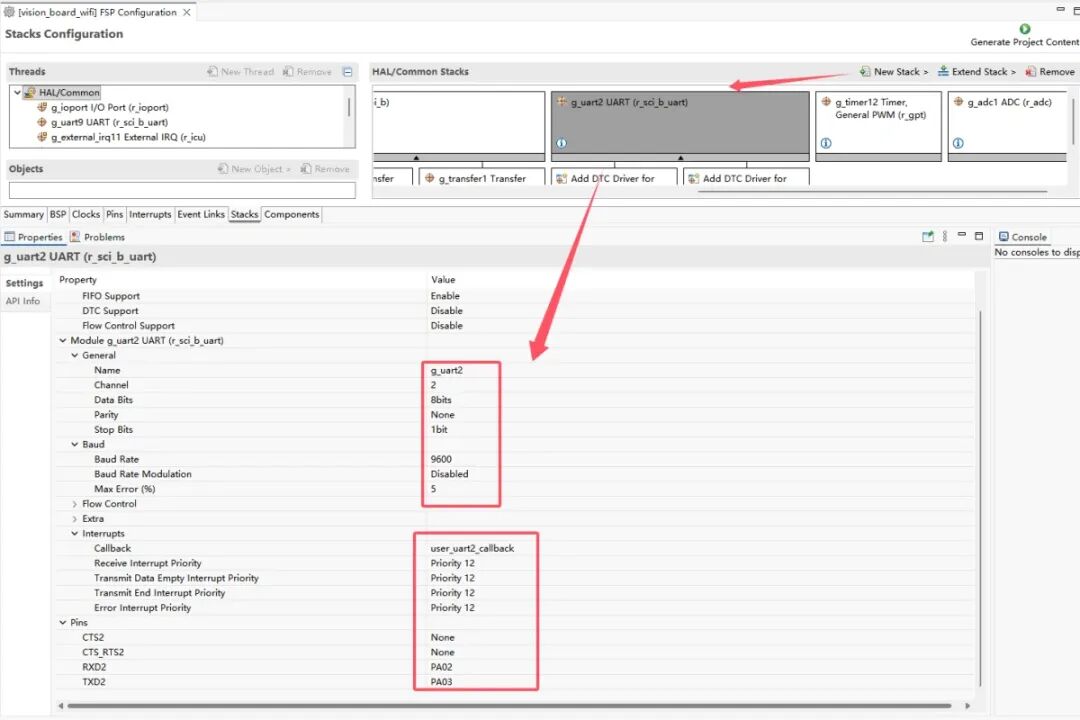This screenshot has height=720, width=1080.
Task: Click first Add DTC Driver block
Action: click(x=614, y=177)
